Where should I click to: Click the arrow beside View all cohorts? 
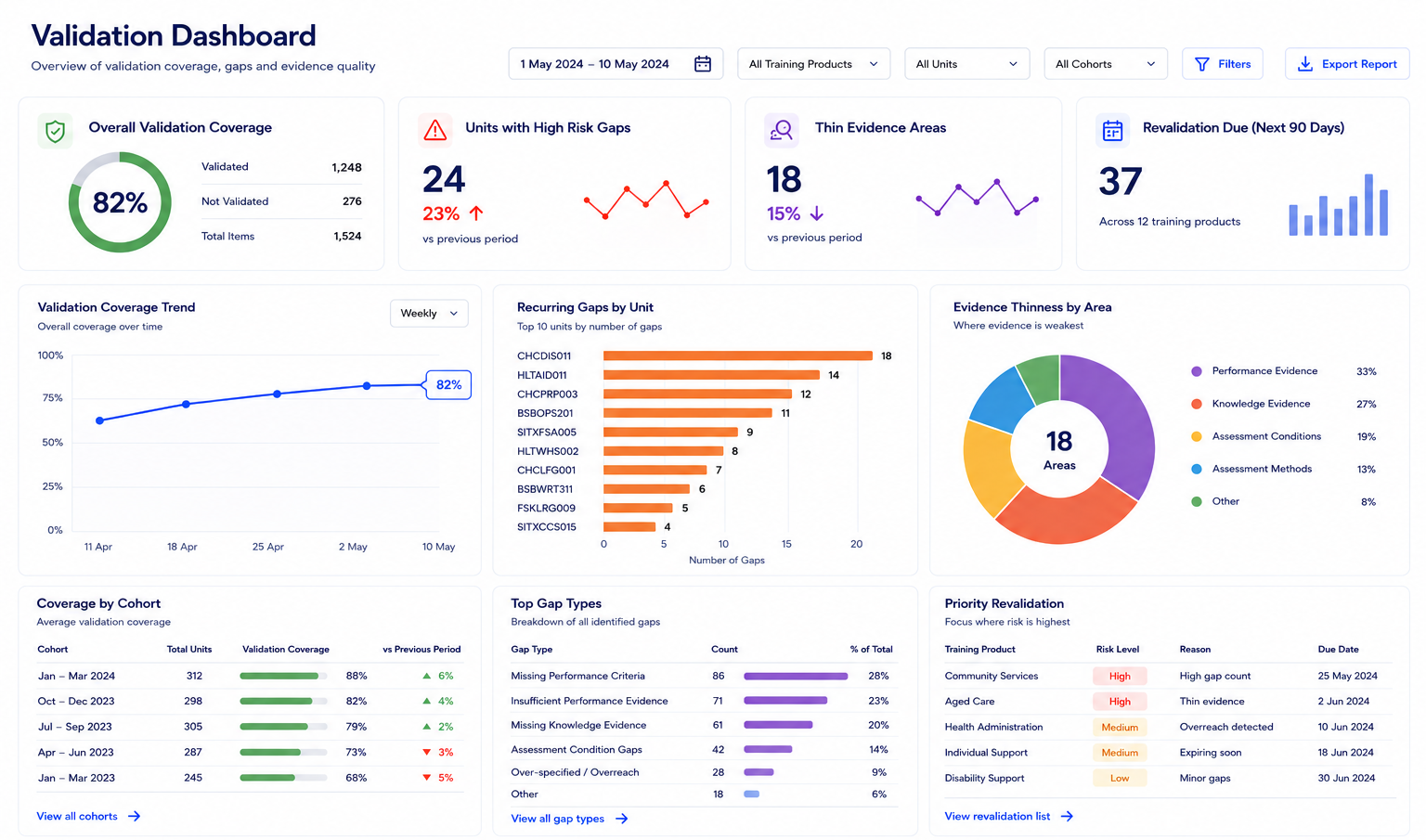tap(135, 816)
